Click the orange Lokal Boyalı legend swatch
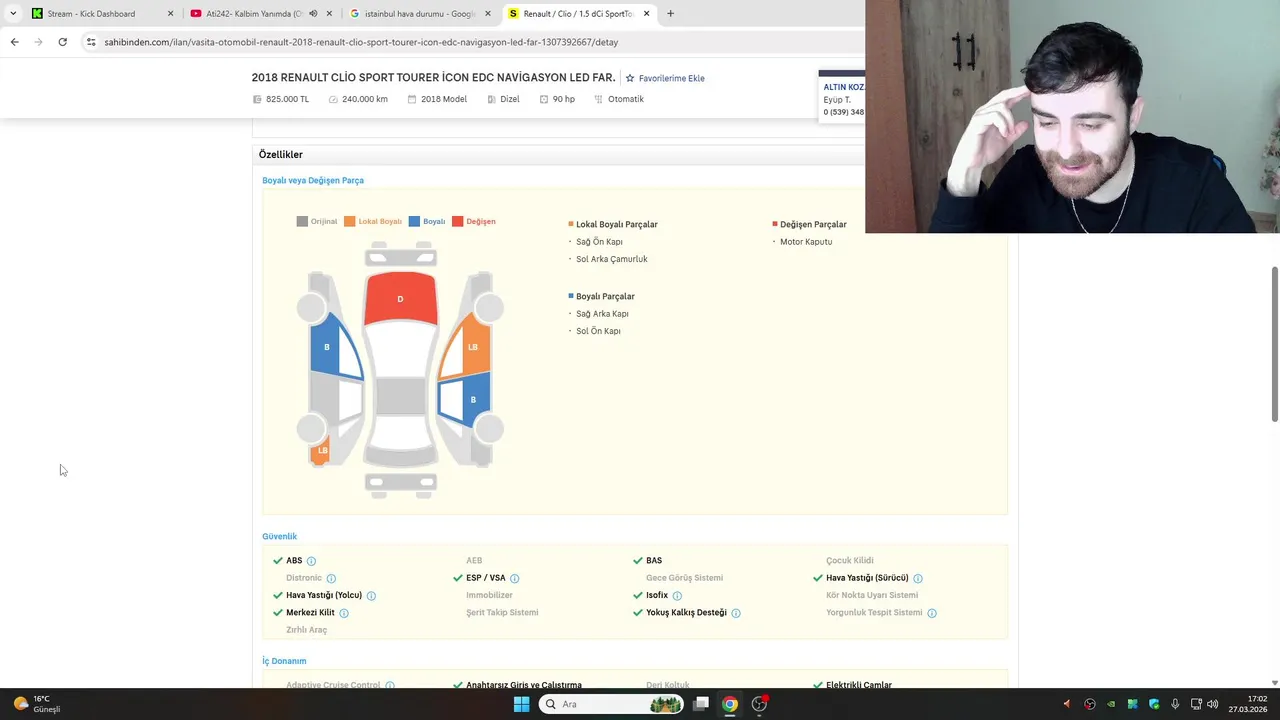Viewport: 1280px width, 720px height. (x=350, y=221)
